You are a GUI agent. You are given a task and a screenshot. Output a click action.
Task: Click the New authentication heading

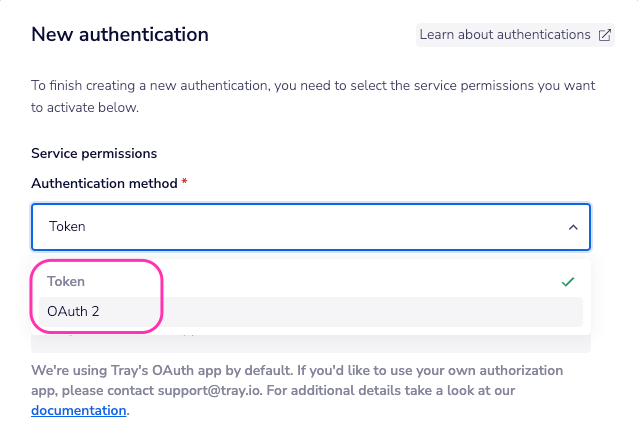[120, 35]
